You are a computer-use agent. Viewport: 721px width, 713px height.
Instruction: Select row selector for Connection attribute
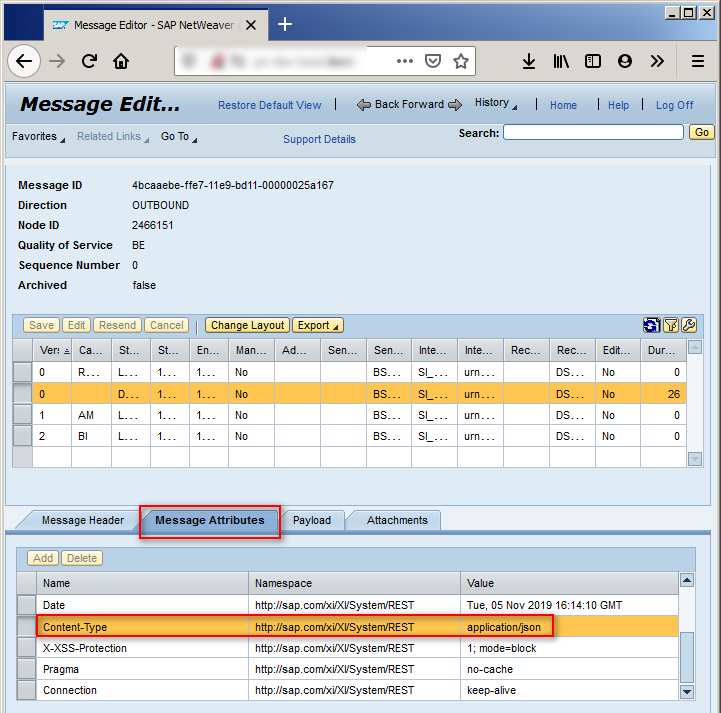click(x=26, y=690)
